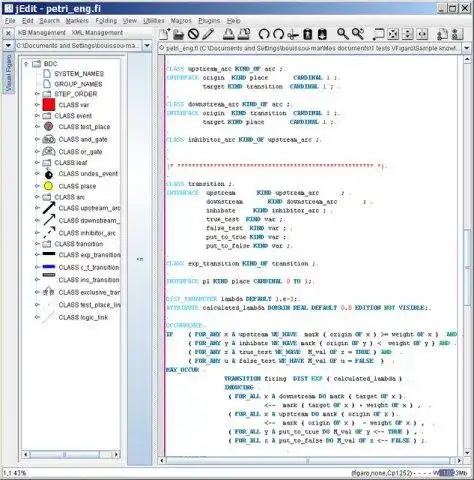Click the Split Horizontally icon

tap(408, 34)
